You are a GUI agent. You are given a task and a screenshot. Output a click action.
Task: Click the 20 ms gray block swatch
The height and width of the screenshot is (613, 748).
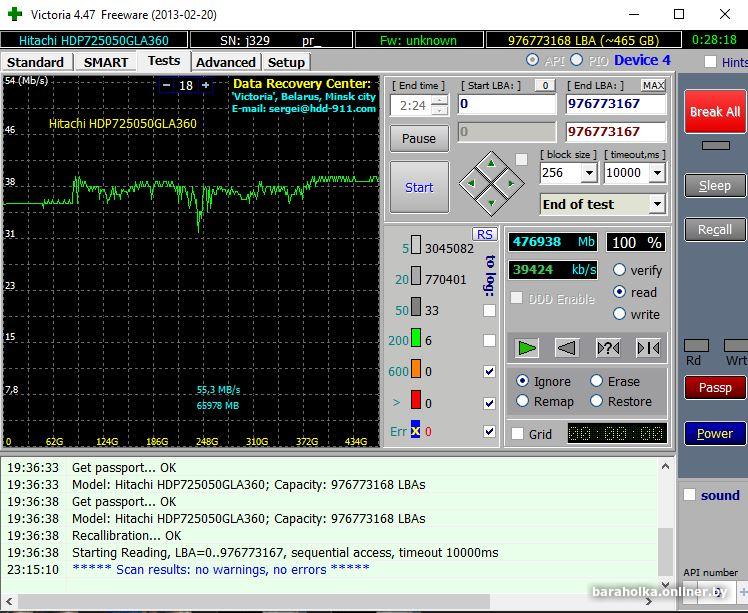(416, 276)
